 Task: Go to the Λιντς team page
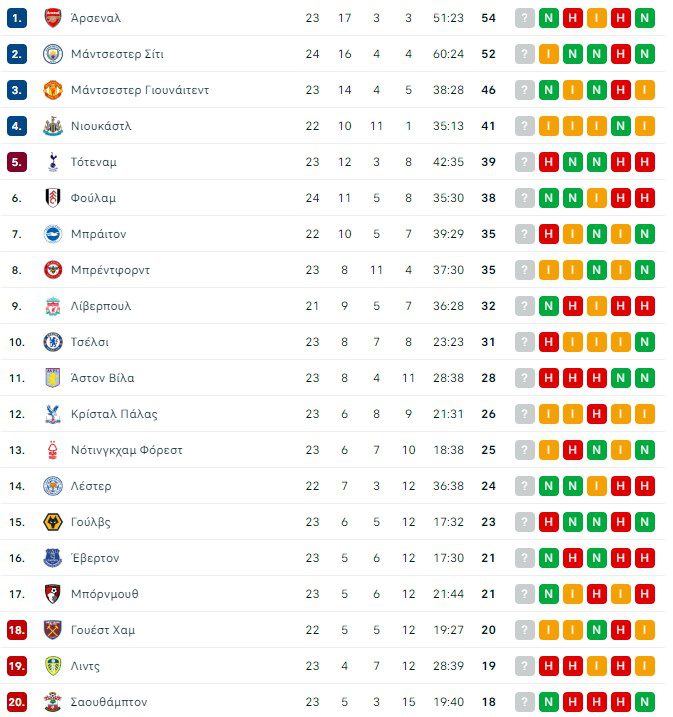point(85,666)
